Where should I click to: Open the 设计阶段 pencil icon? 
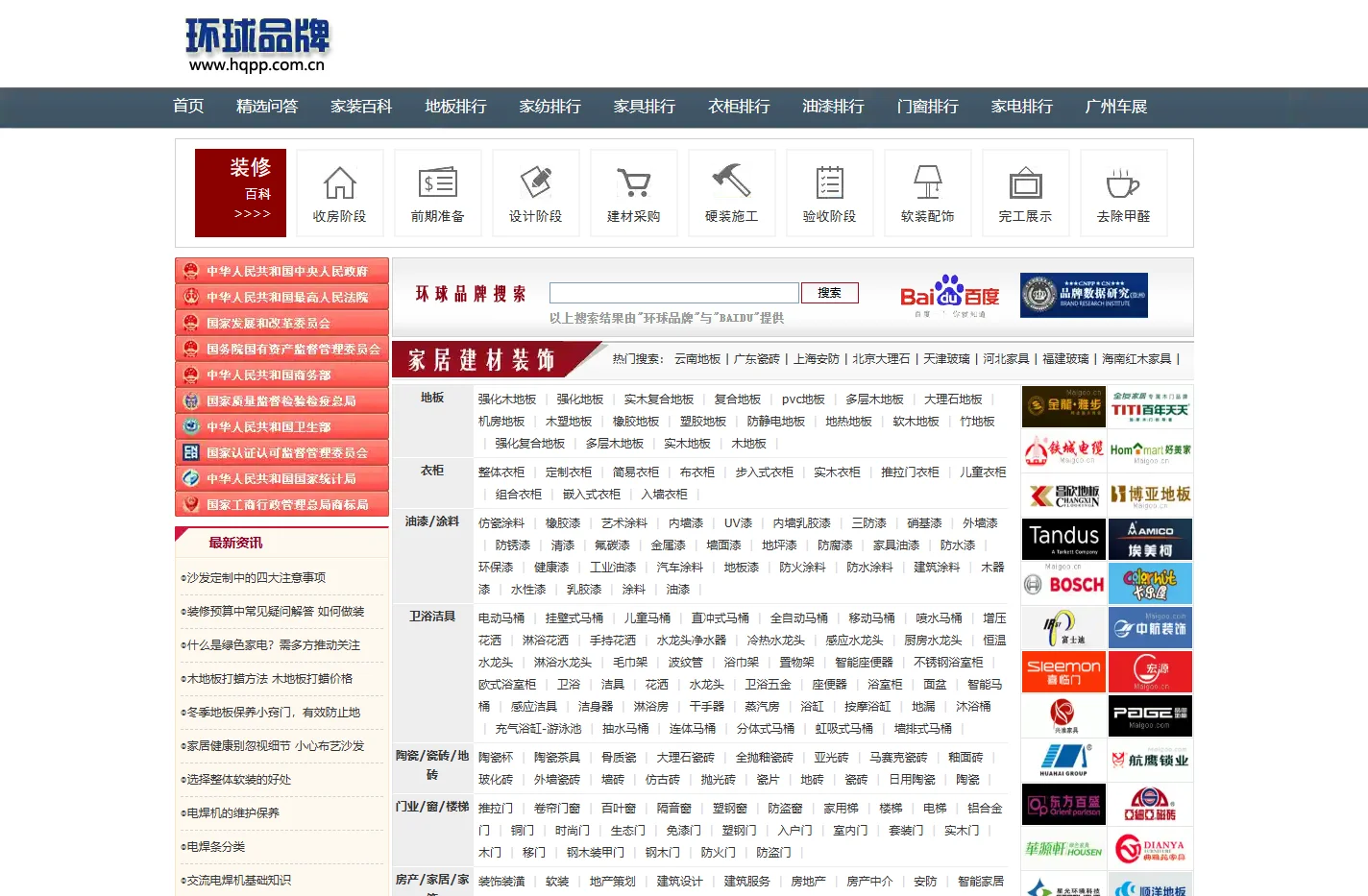536,192
